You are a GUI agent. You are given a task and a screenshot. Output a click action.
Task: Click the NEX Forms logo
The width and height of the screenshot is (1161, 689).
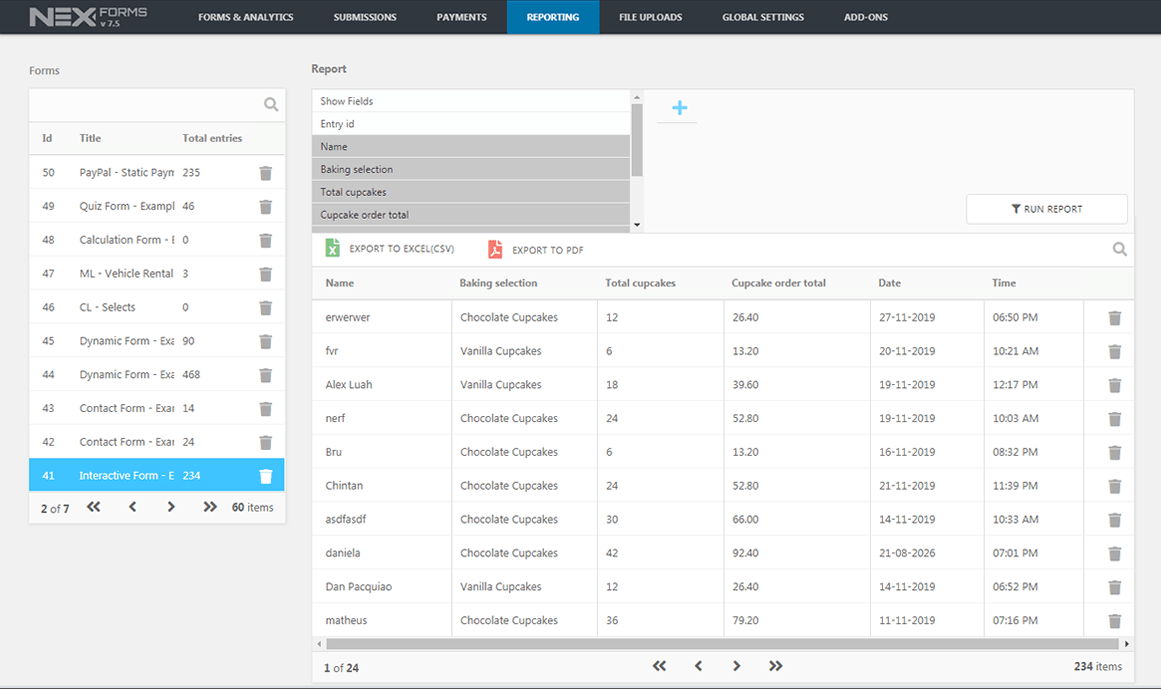point(88,16)
